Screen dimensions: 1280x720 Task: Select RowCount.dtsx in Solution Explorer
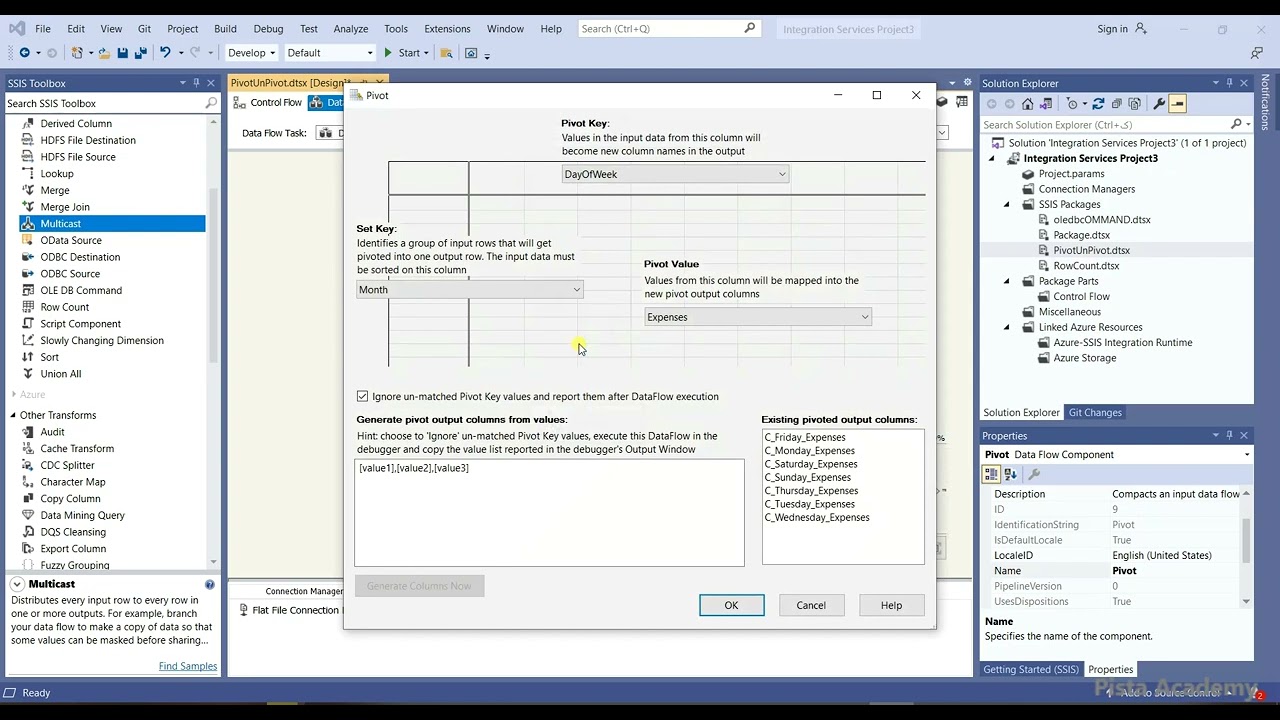point(1086,266)
